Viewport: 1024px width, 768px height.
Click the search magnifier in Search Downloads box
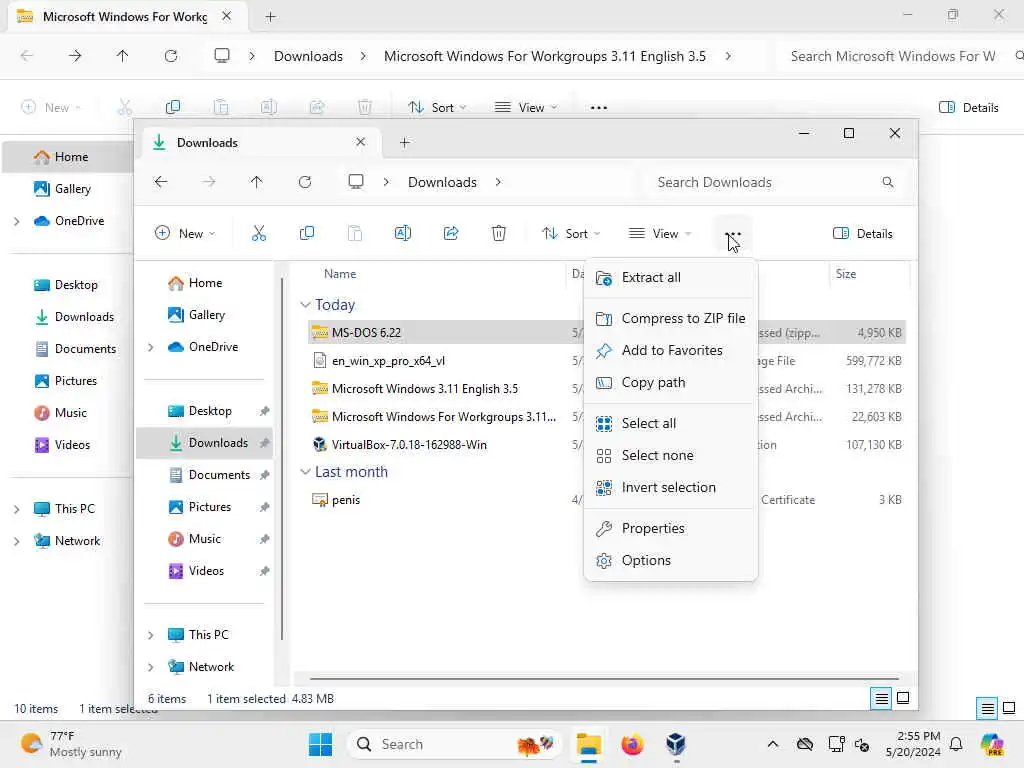click(x=887, y=182)
